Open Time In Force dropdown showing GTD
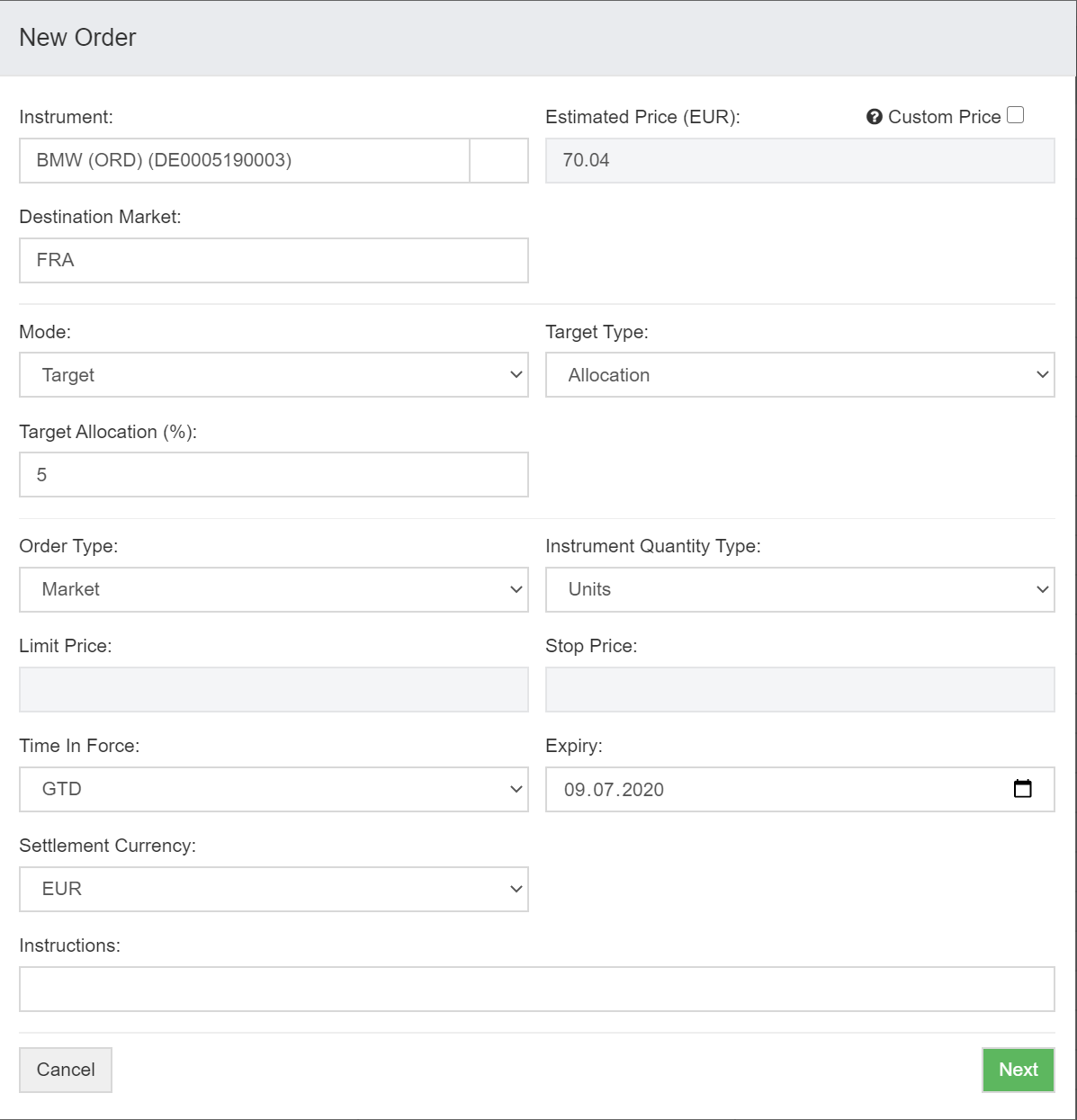1077x1120 pixels. coord(274,789)
